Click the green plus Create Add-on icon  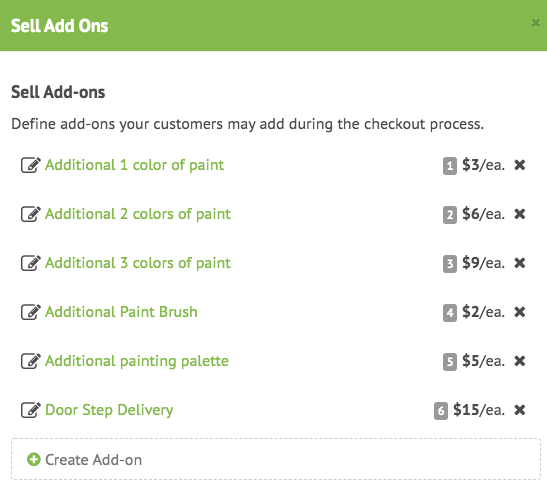pyautogui.click(x=34, y=460)
